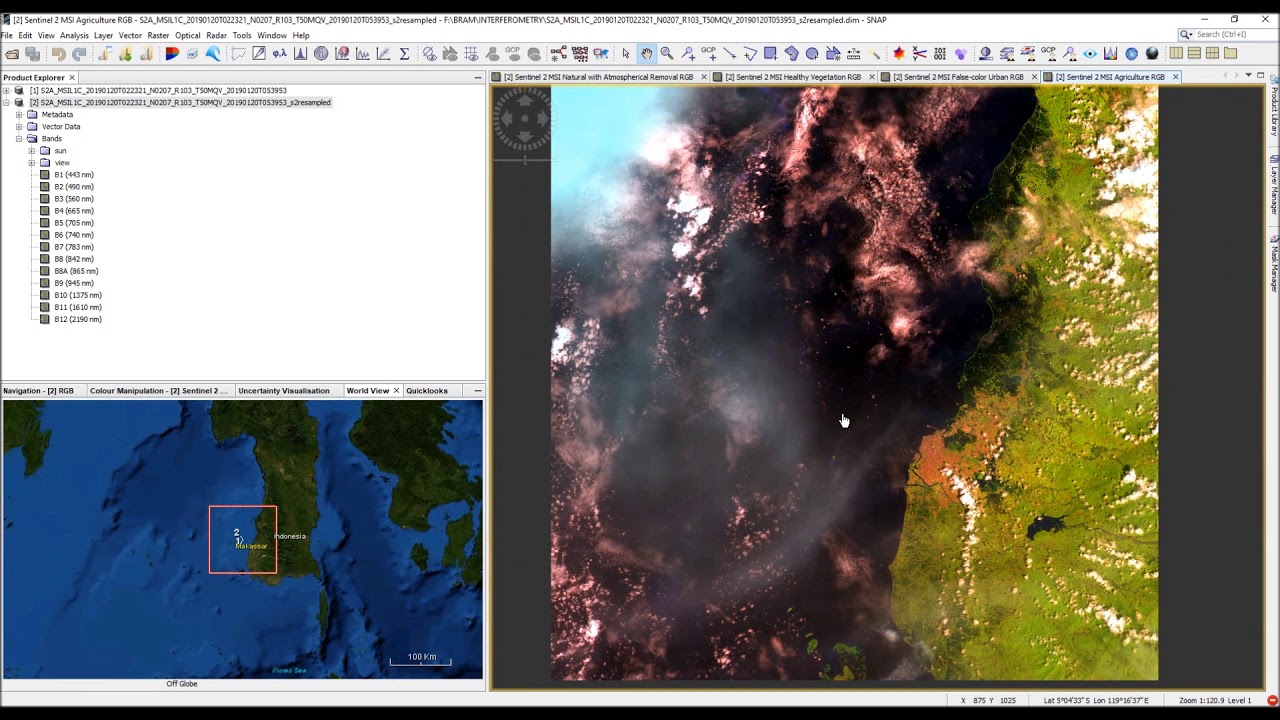Open Mask Manager side panel
This screenshot has height=720, width=1280.
[x=1275, y=264]
